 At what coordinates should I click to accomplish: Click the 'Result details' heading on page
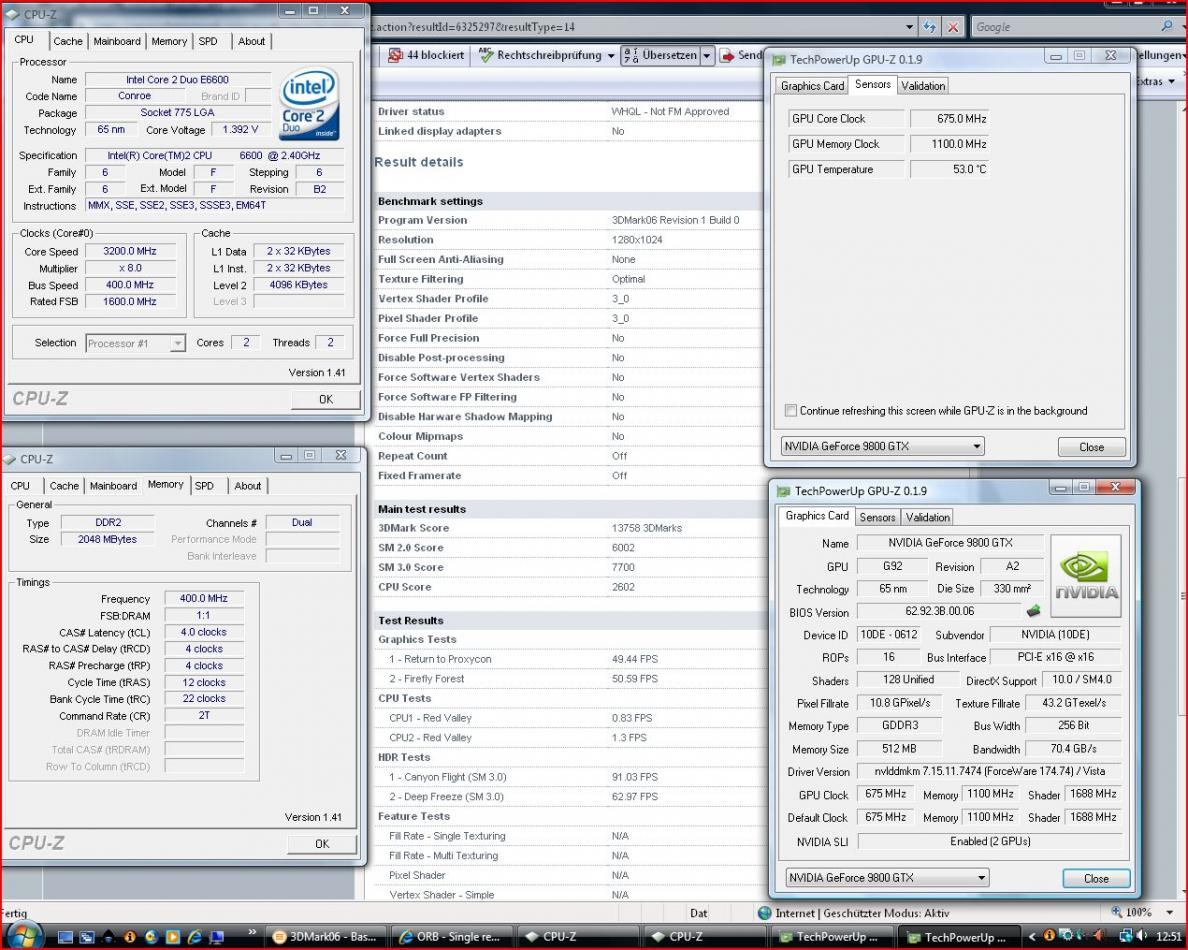point(418,162)
